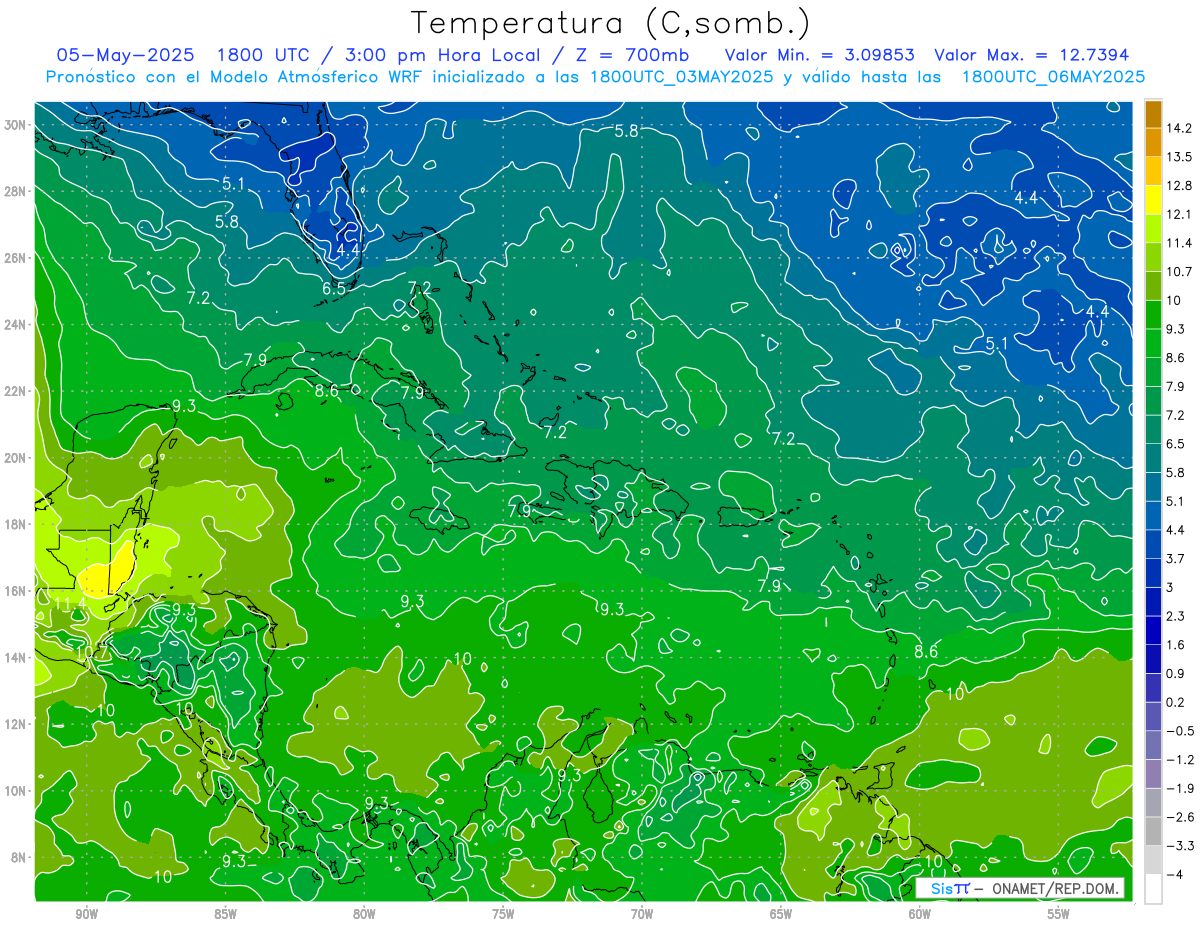Click the 12.8 colorbar scale label
This screenshot has width=1200, height=927.
tap(1179, 186)
